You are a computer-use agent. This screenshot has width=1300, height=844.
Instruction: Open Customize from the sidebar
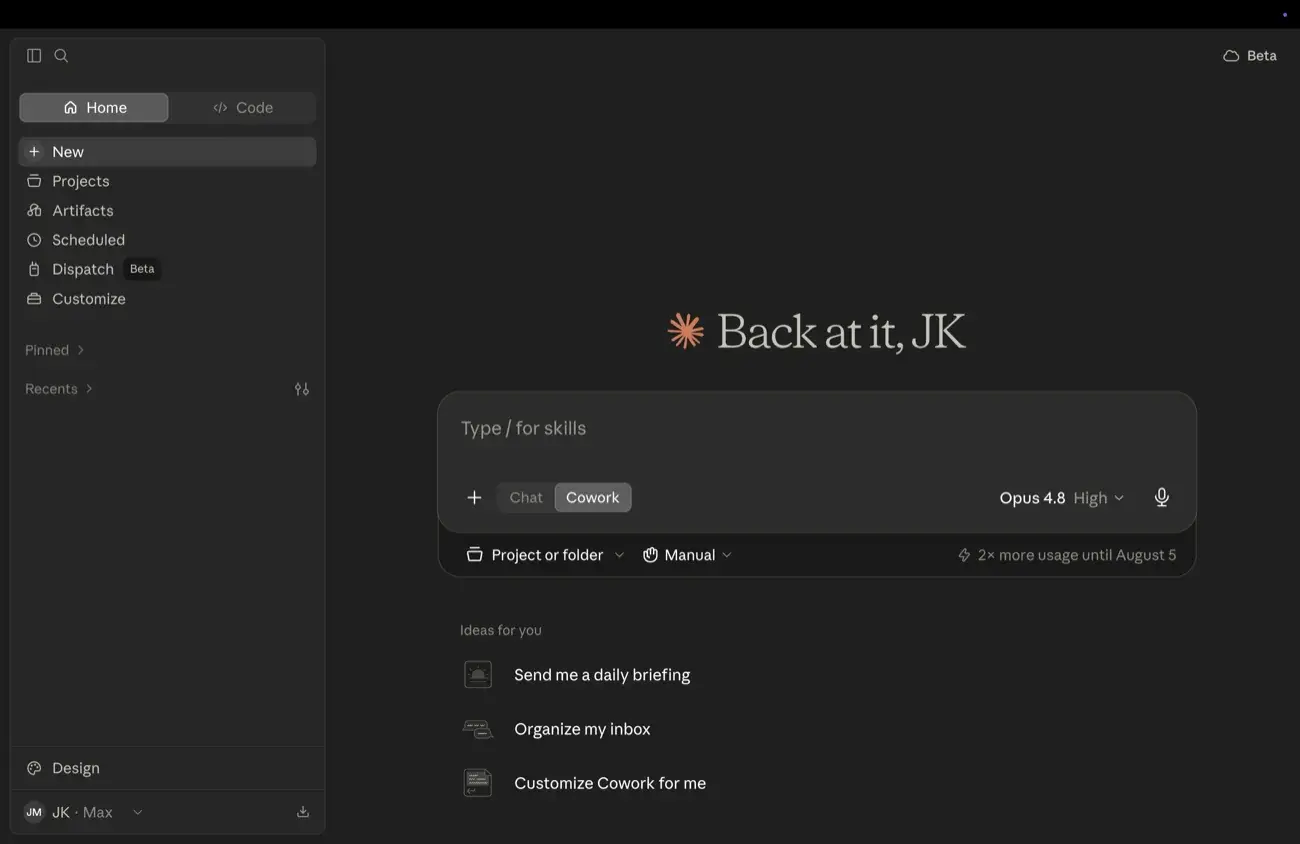click(x=167, y=299)
